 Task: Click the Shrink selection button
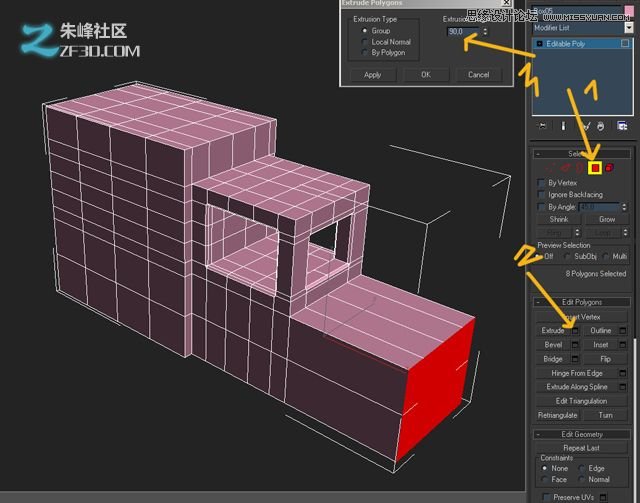(559, 219)
